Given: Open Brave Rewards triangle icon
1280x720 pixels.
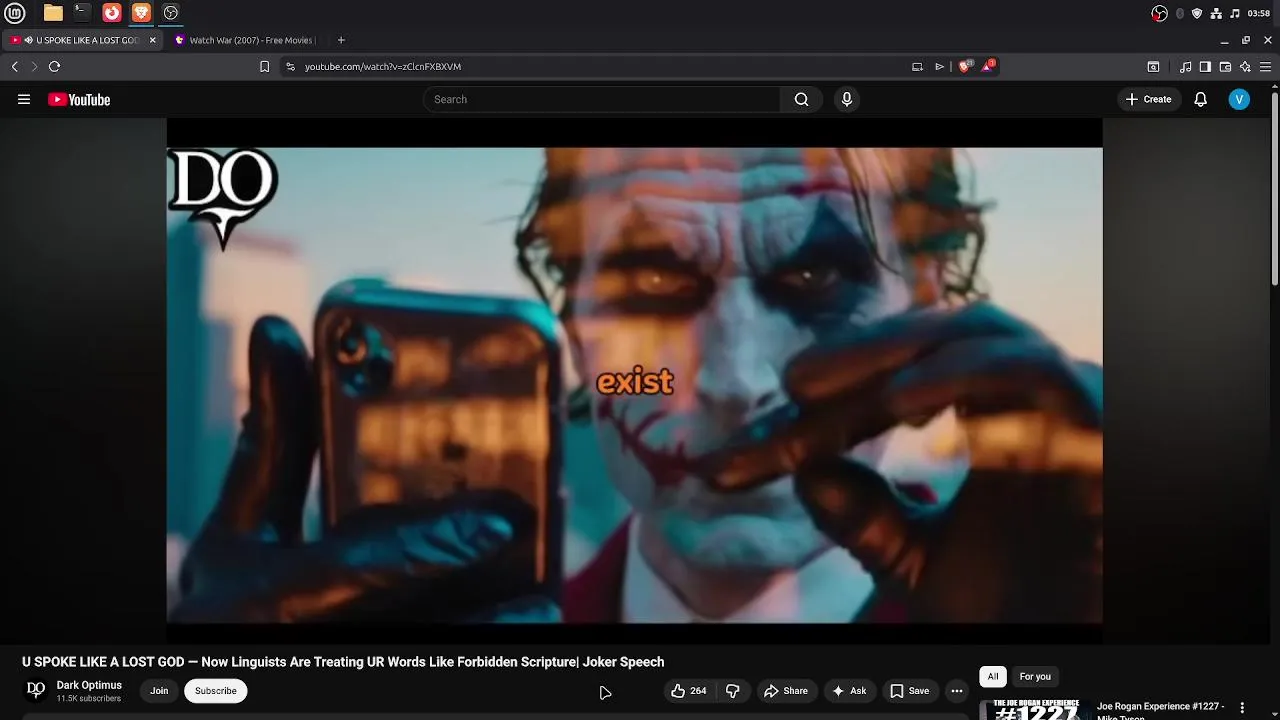Looking at the screenshot, I should [x=989, y=66].
